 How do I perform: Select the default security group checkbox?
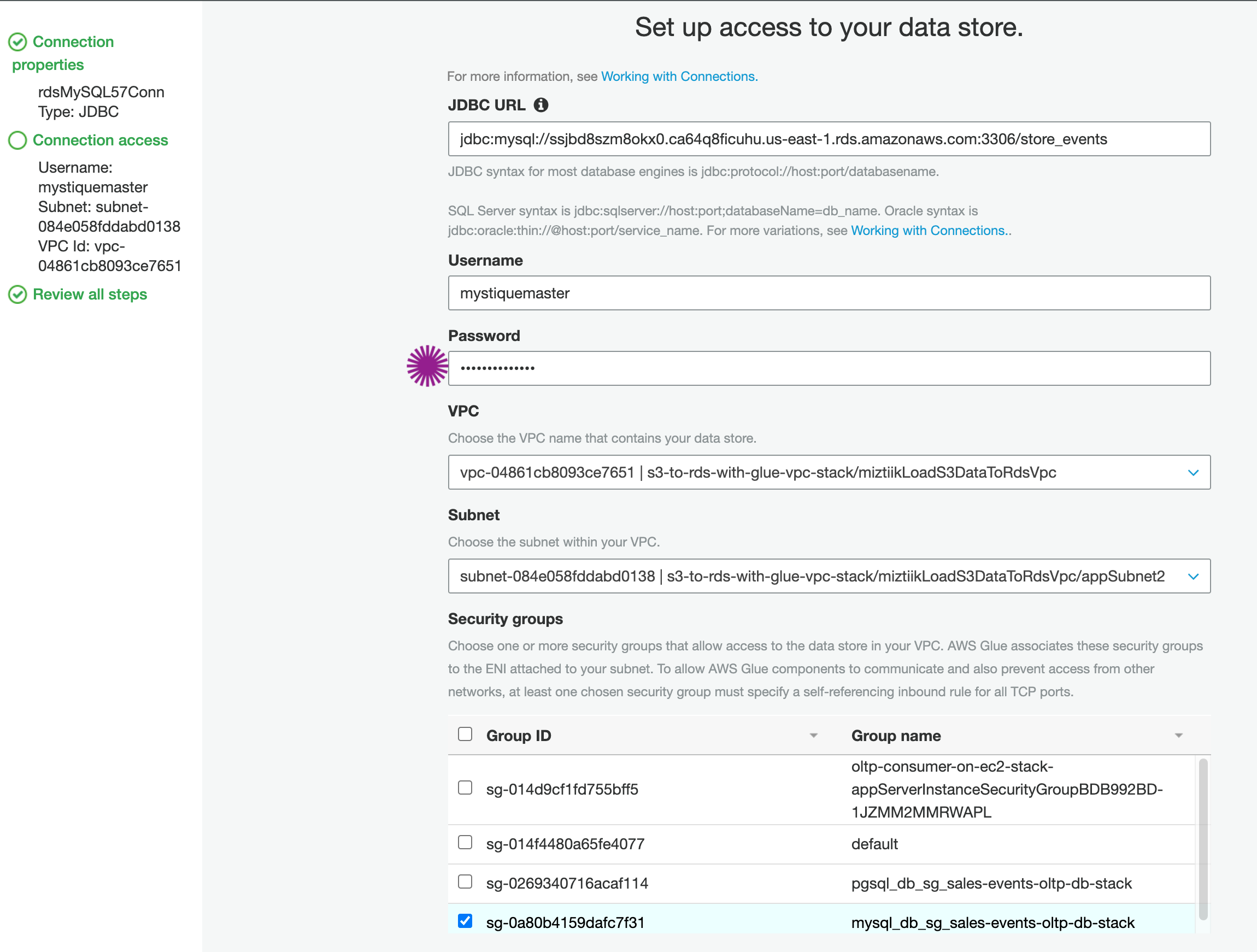465,842
